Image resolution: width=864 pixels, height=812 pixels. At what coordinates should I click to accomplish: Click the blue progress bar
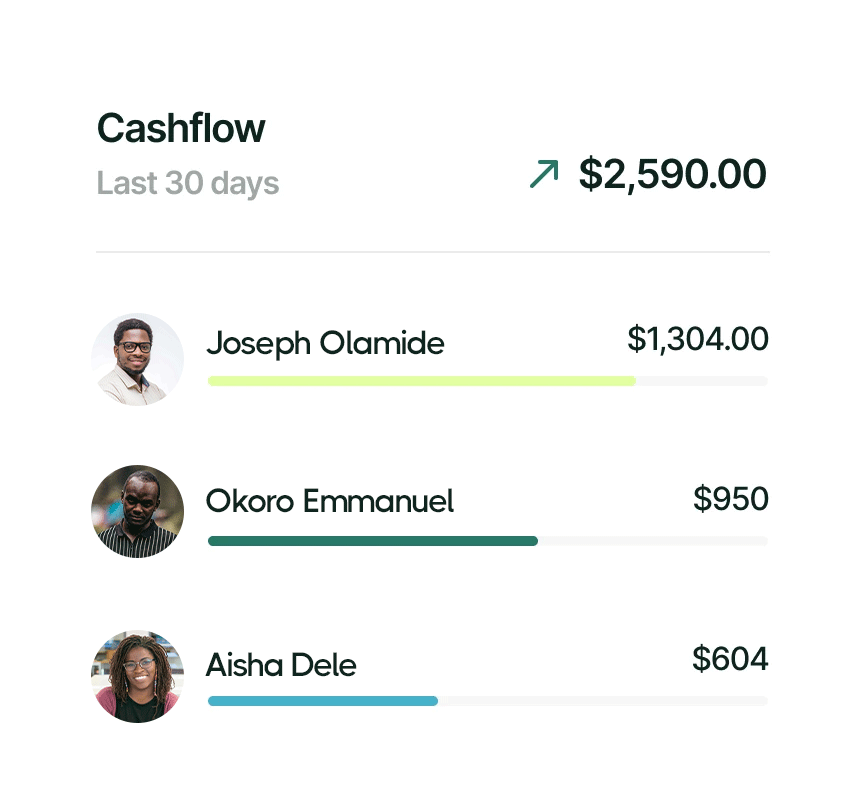click(323, 701)
